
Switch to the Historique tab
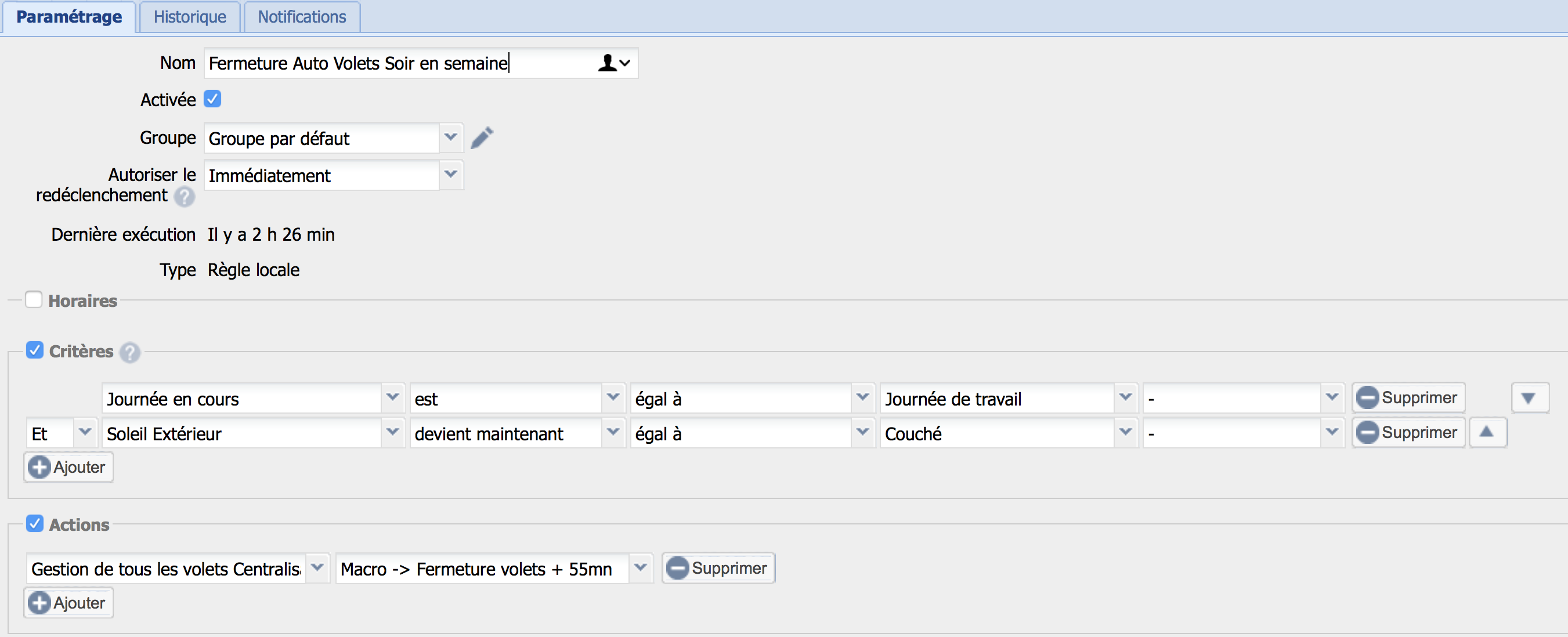click(x=189, y=16)
